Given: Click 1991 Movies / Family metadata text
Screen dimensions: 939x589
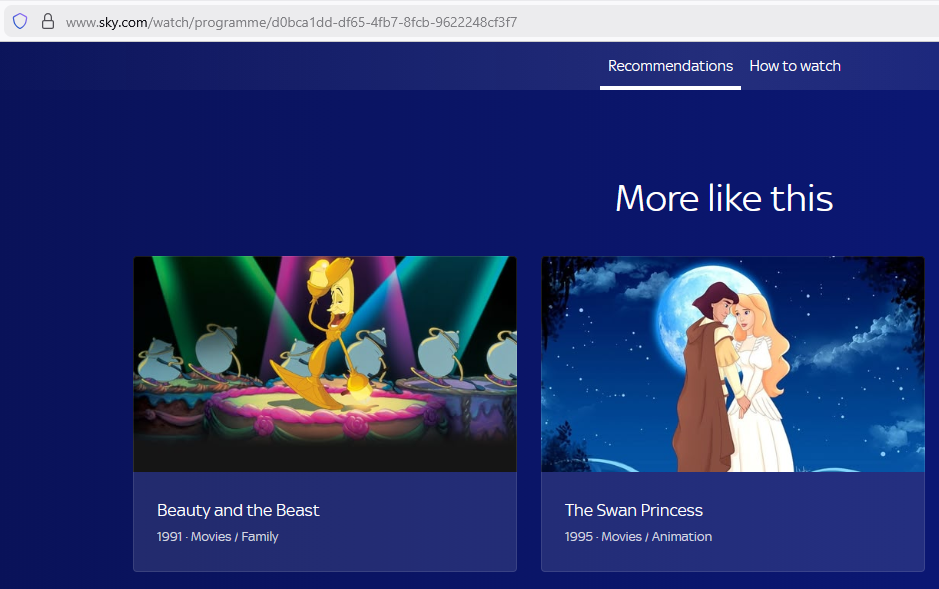Looking at the screenshot, I should click(x=217, y=537).
